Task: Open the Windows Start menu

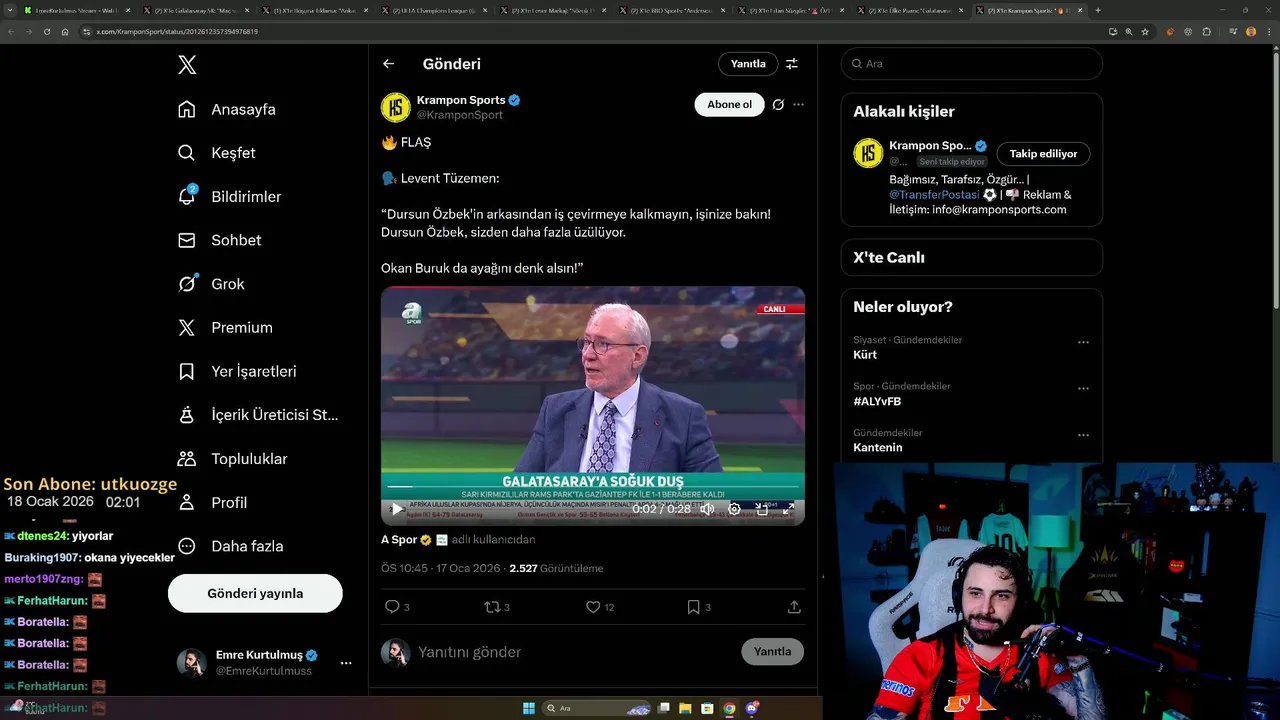Action: click(529, 708)
